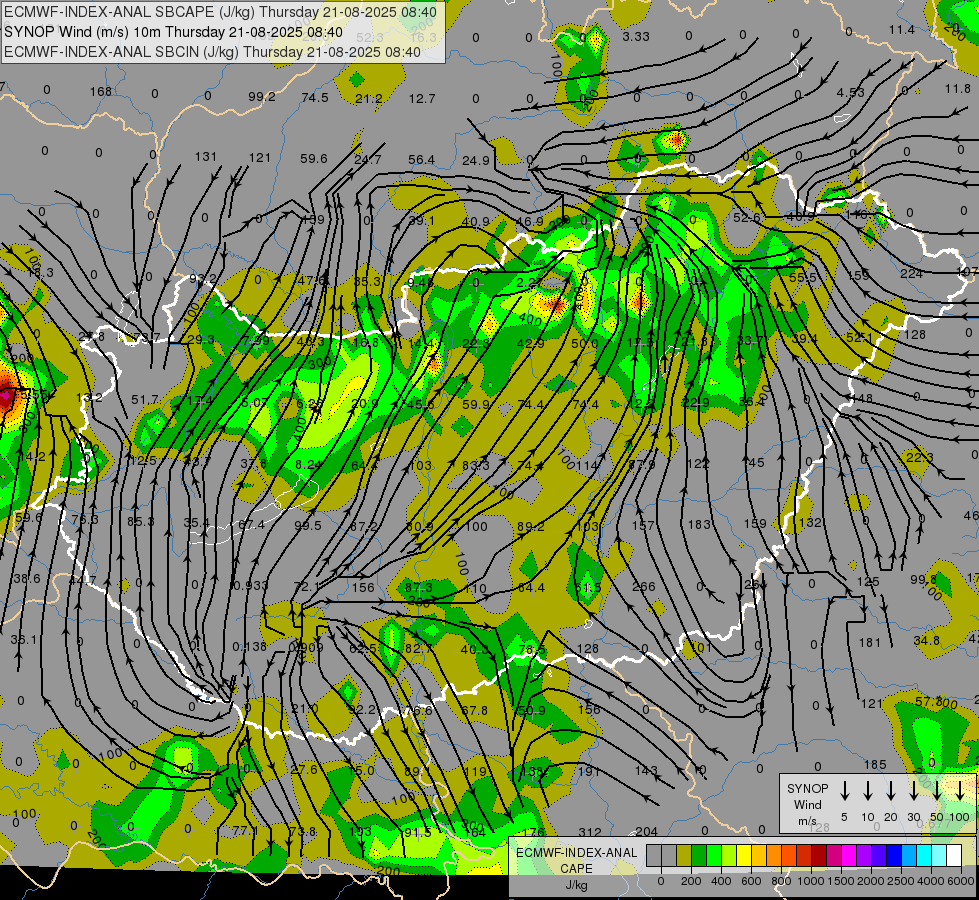
Task: Click the 1000 tick label in CAPE legend
Action: click(810, 881)
